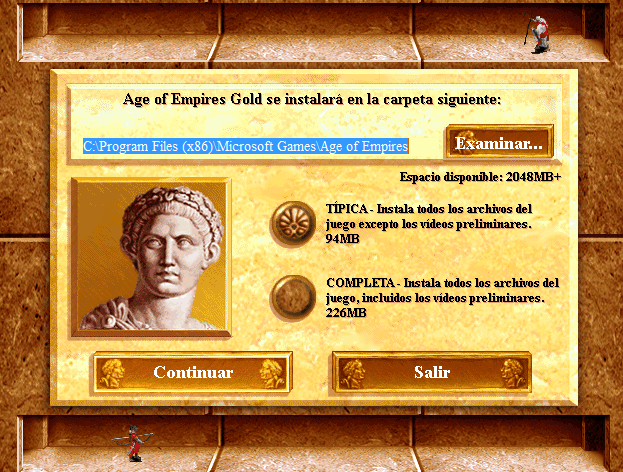
Task: Proceed with installation using the Continuar button
Action: coord(193,372)
